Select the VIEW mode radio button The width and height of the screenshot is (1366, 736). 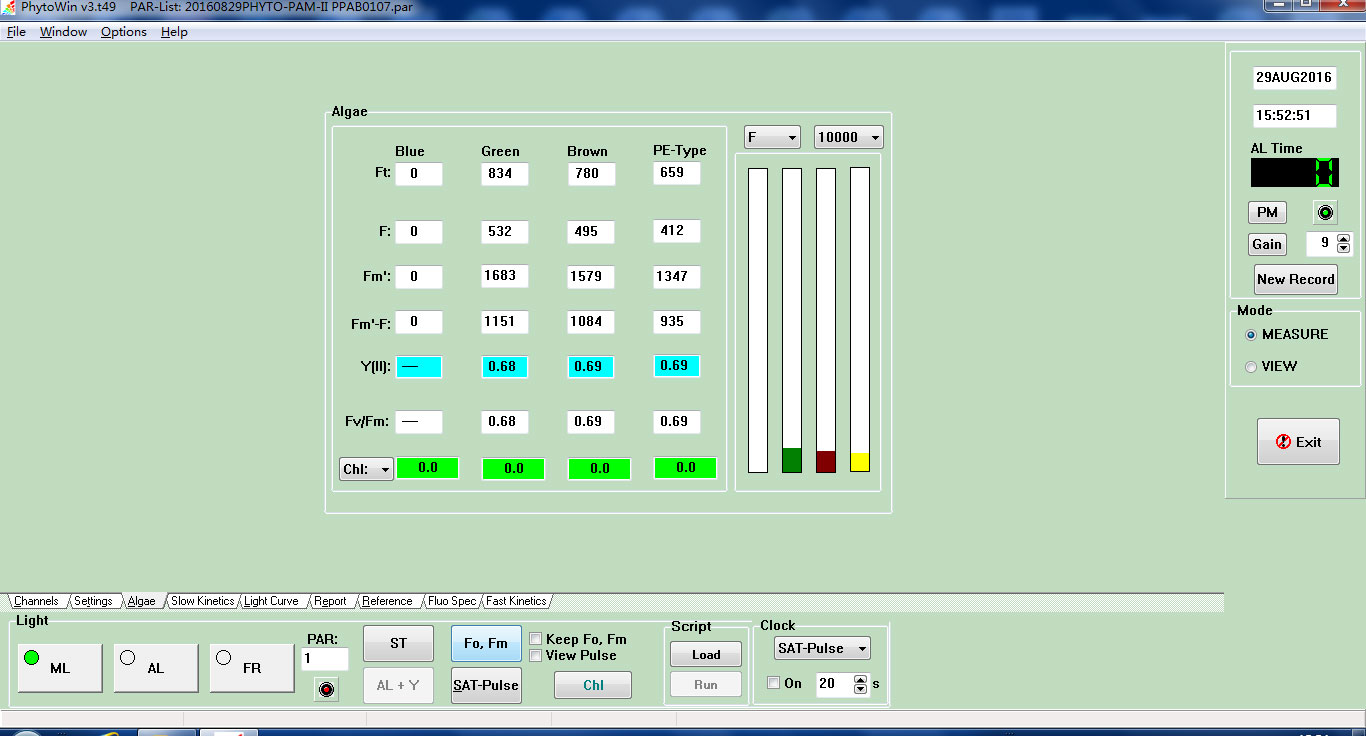[x=1251, y=367]
